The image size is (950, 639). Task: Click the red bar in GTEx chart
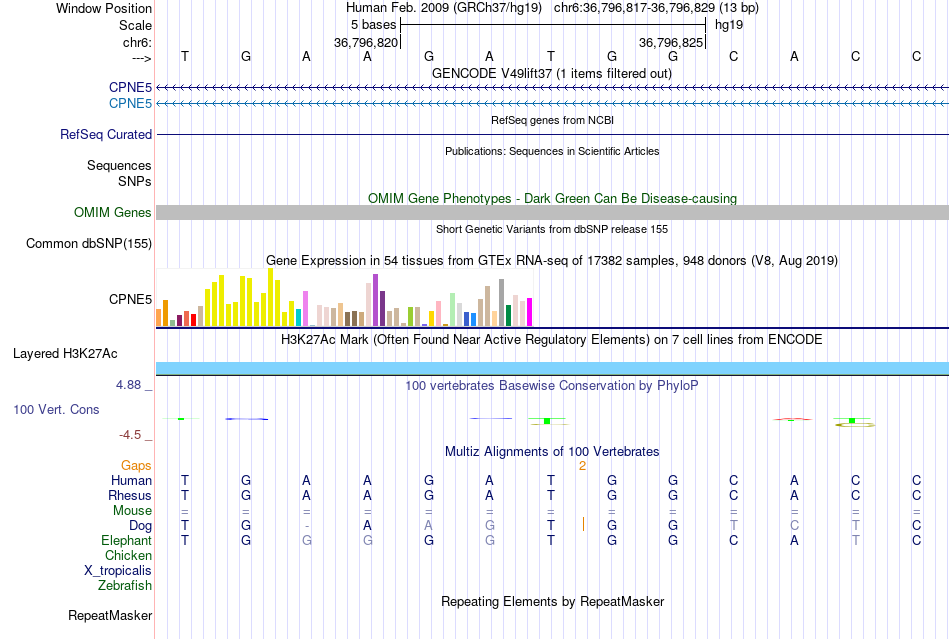coord(193,320)
